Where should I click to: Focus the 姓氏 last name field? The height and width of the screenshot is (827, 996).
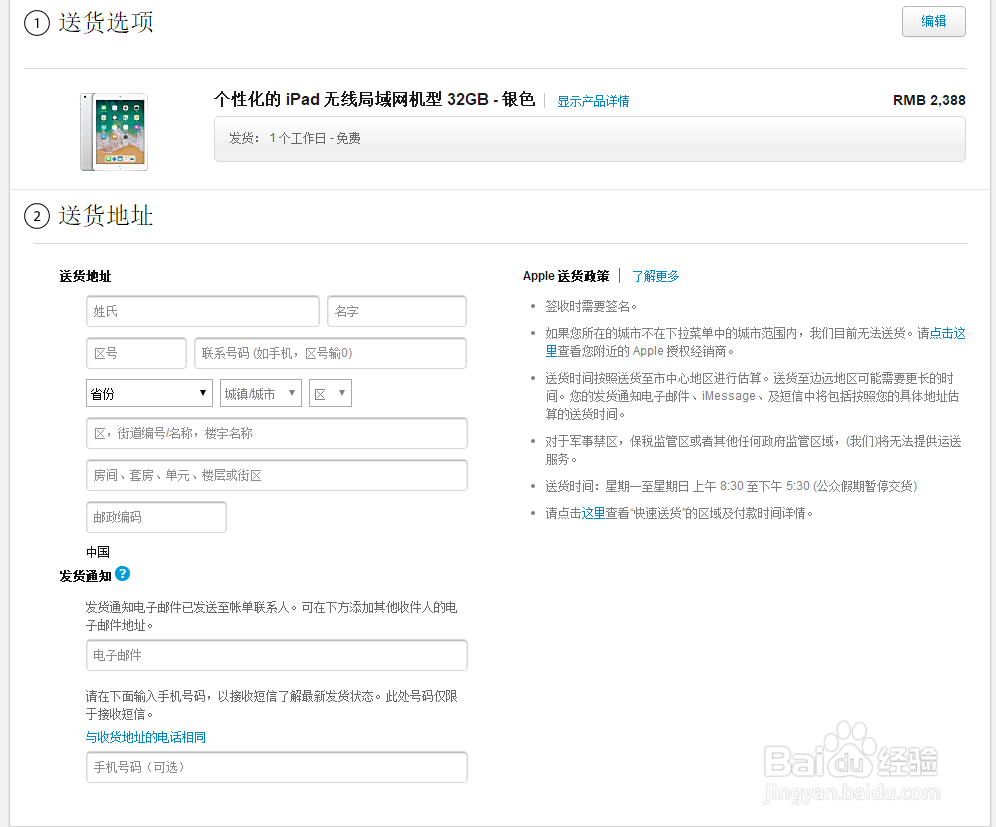[x=203, y=311]
